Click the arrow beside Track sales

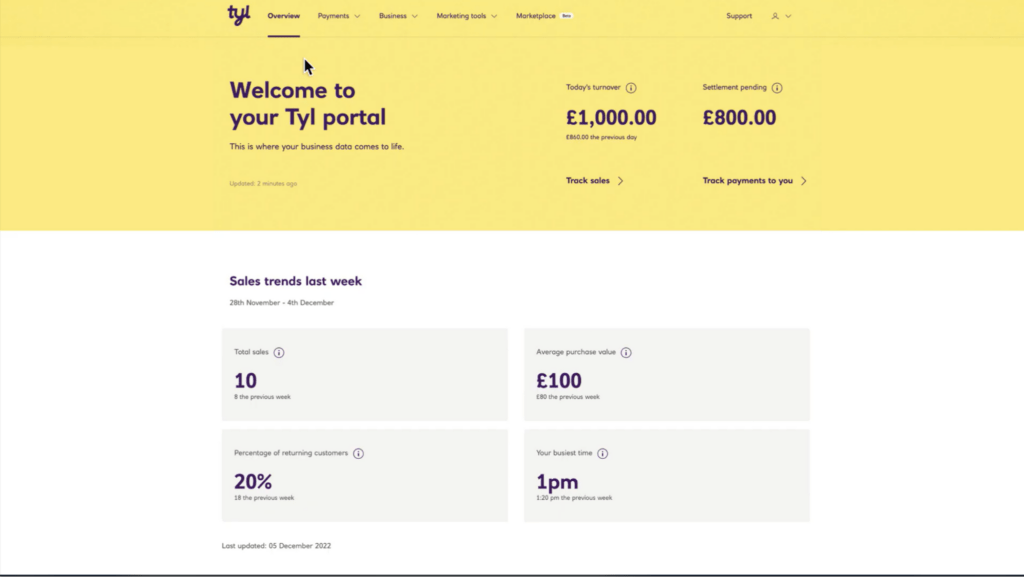(x=620, y=181)
